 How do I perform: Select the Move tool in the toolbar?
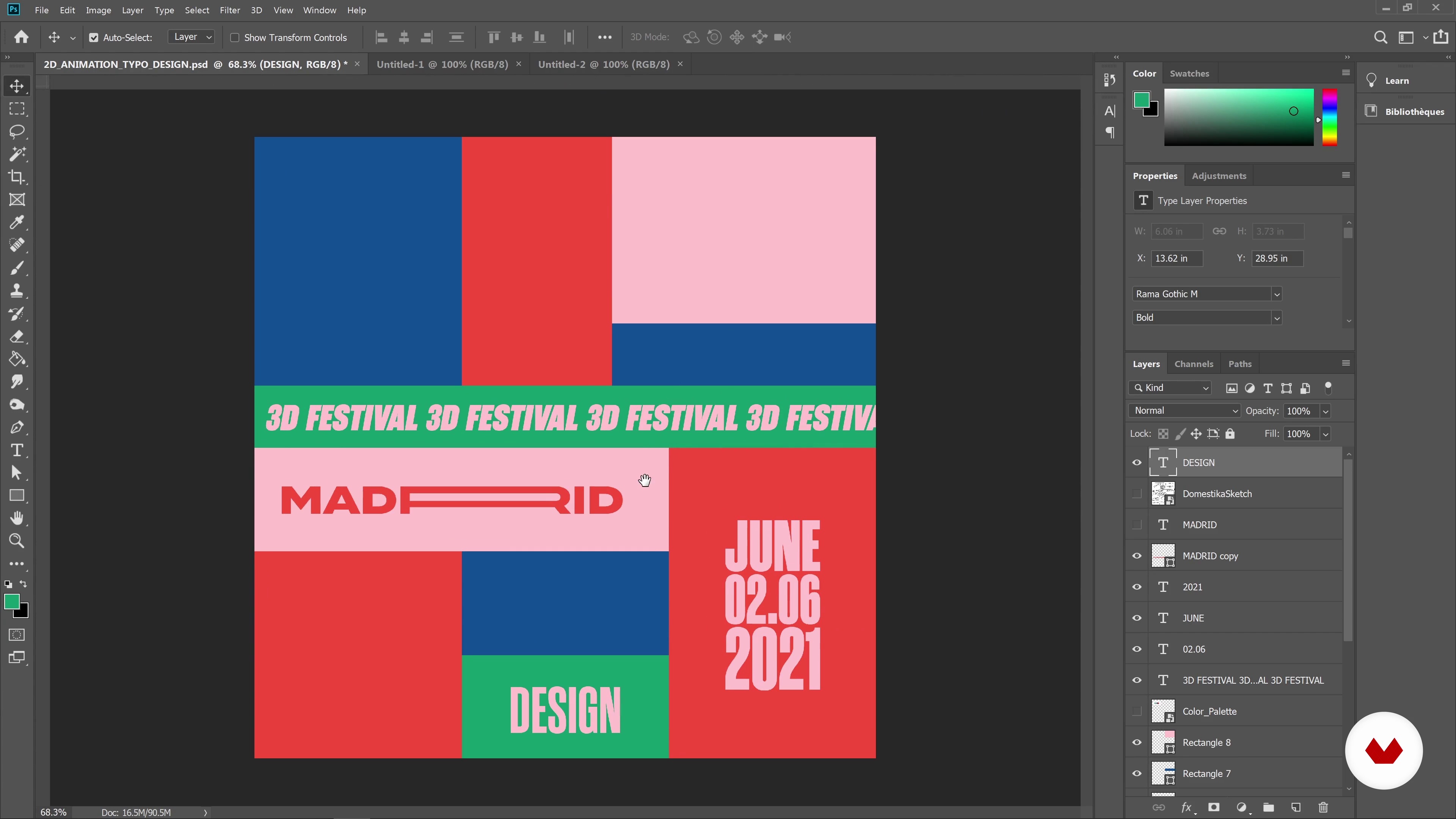pos(17,86)
